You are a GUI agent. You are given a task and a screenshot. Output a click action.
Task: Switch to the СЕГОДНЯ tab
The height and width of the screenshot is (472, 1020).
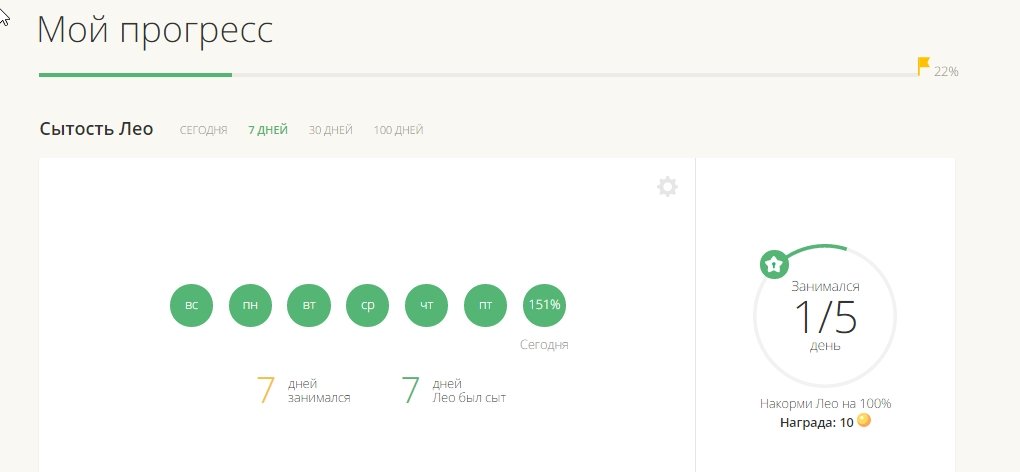coord(203,130)
